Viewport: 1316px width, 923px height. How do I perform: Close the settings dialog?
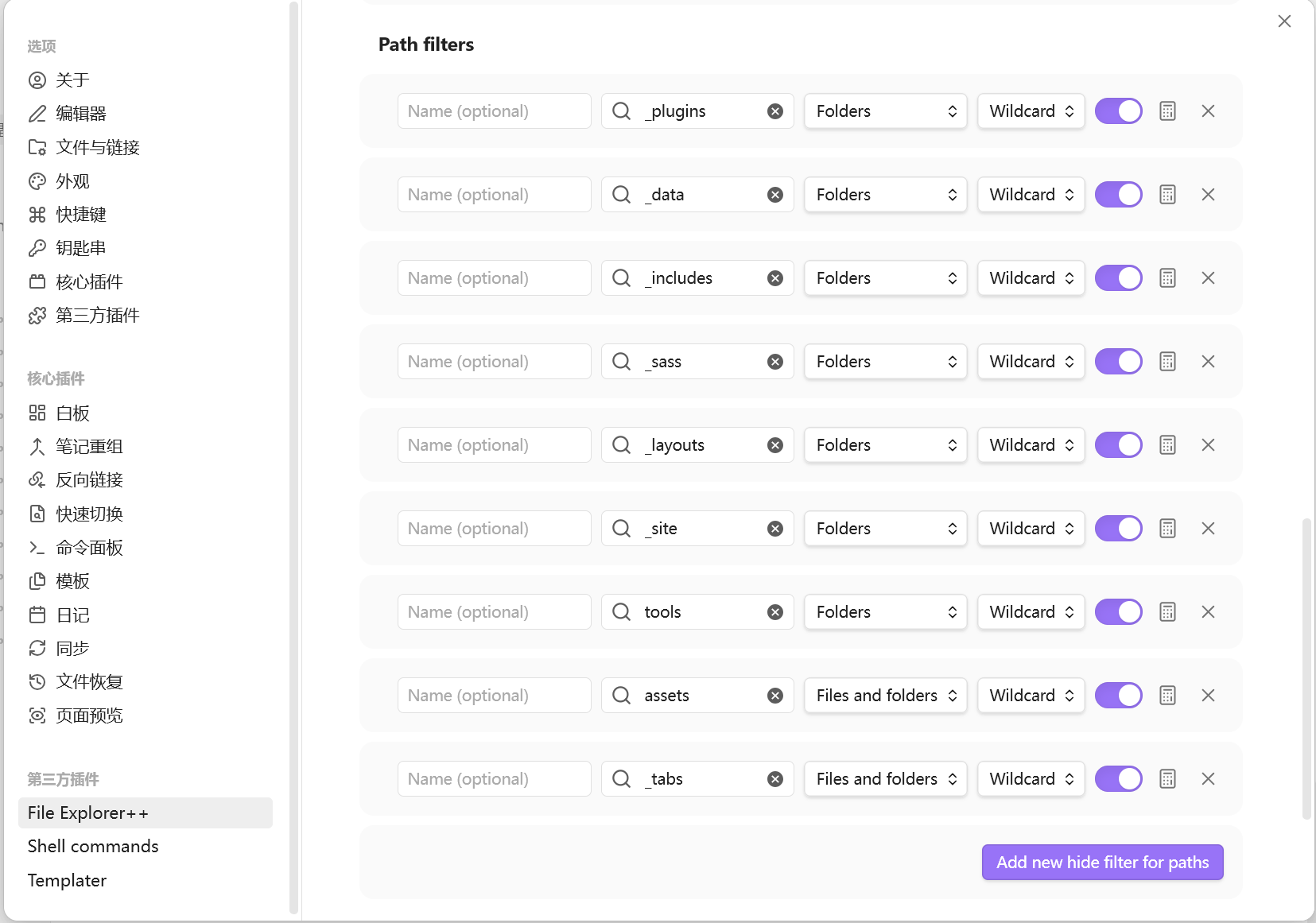pos(1284,21)
